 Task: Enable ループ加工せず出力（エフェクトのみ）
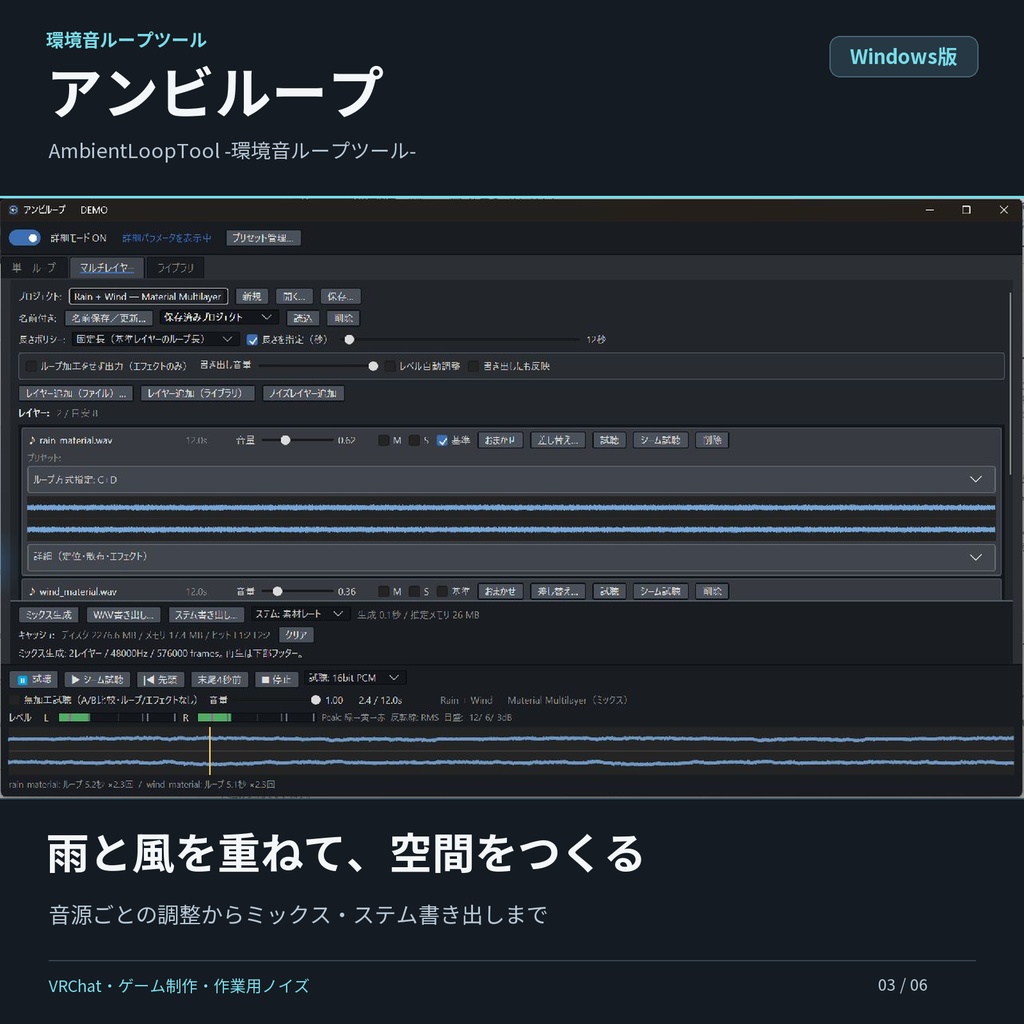31,366
